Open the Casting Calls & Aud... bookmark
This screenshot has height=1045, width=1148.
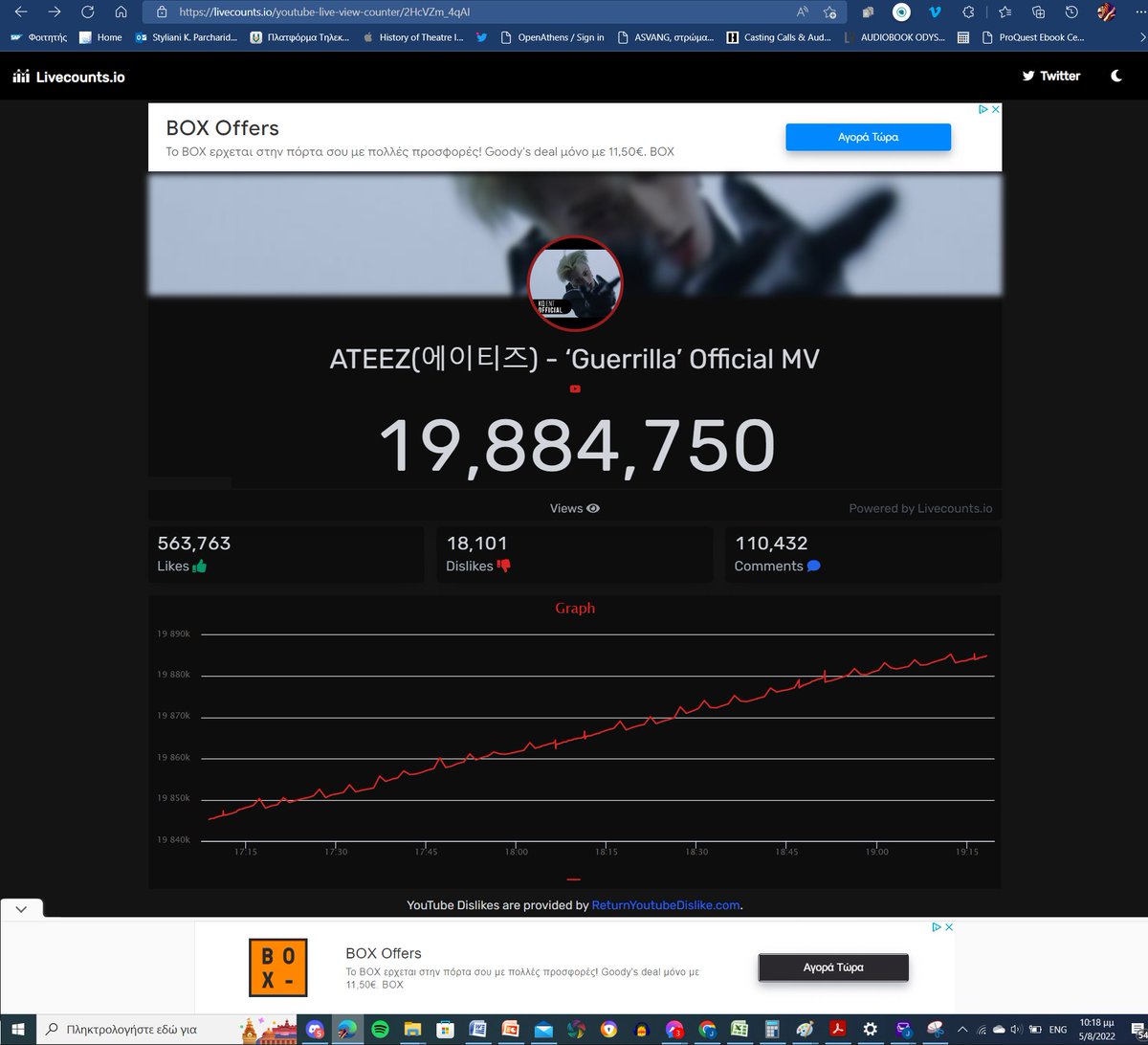coord(779,37)
